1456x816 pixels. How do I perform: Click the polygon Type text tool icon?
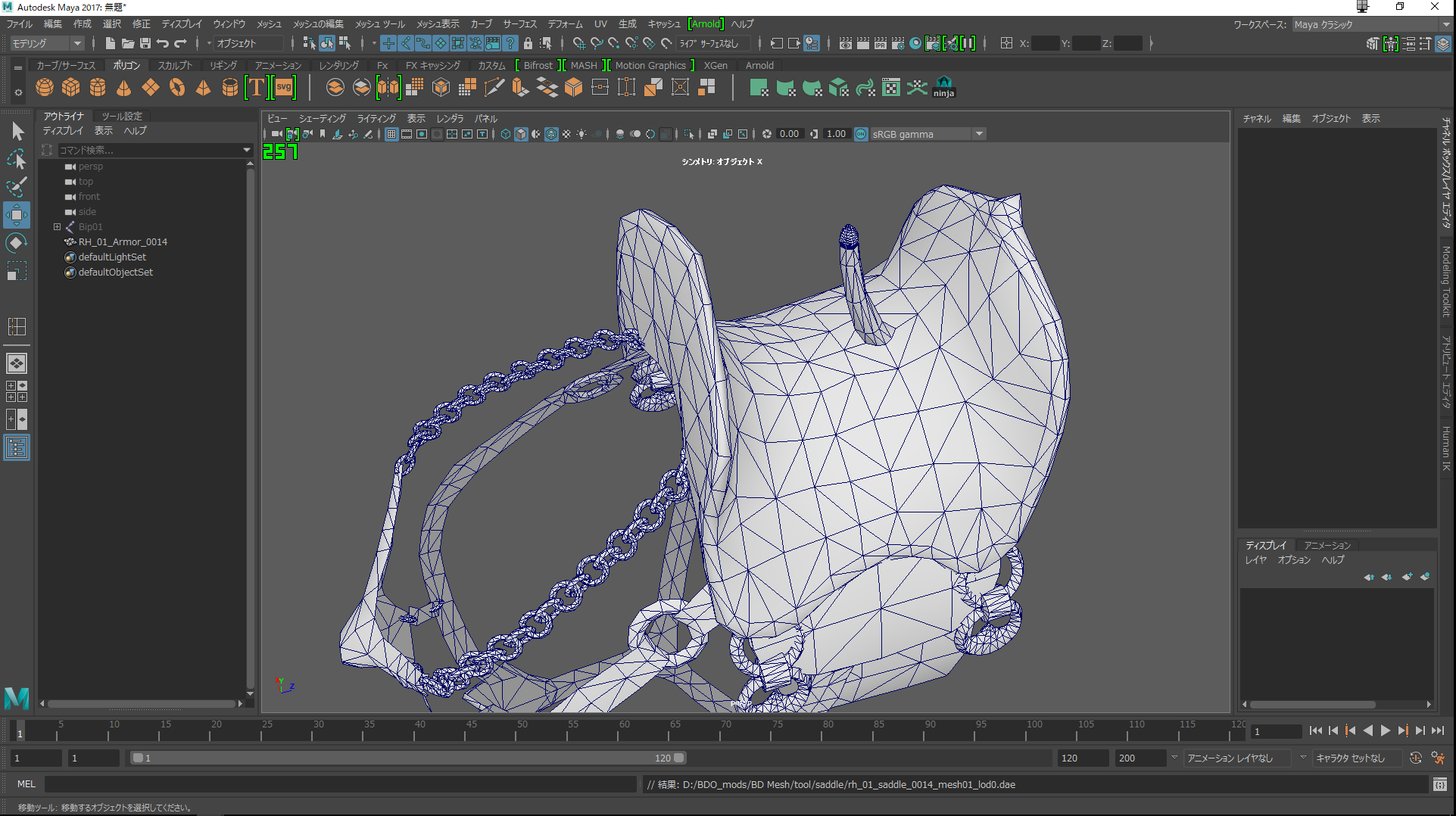257,88
